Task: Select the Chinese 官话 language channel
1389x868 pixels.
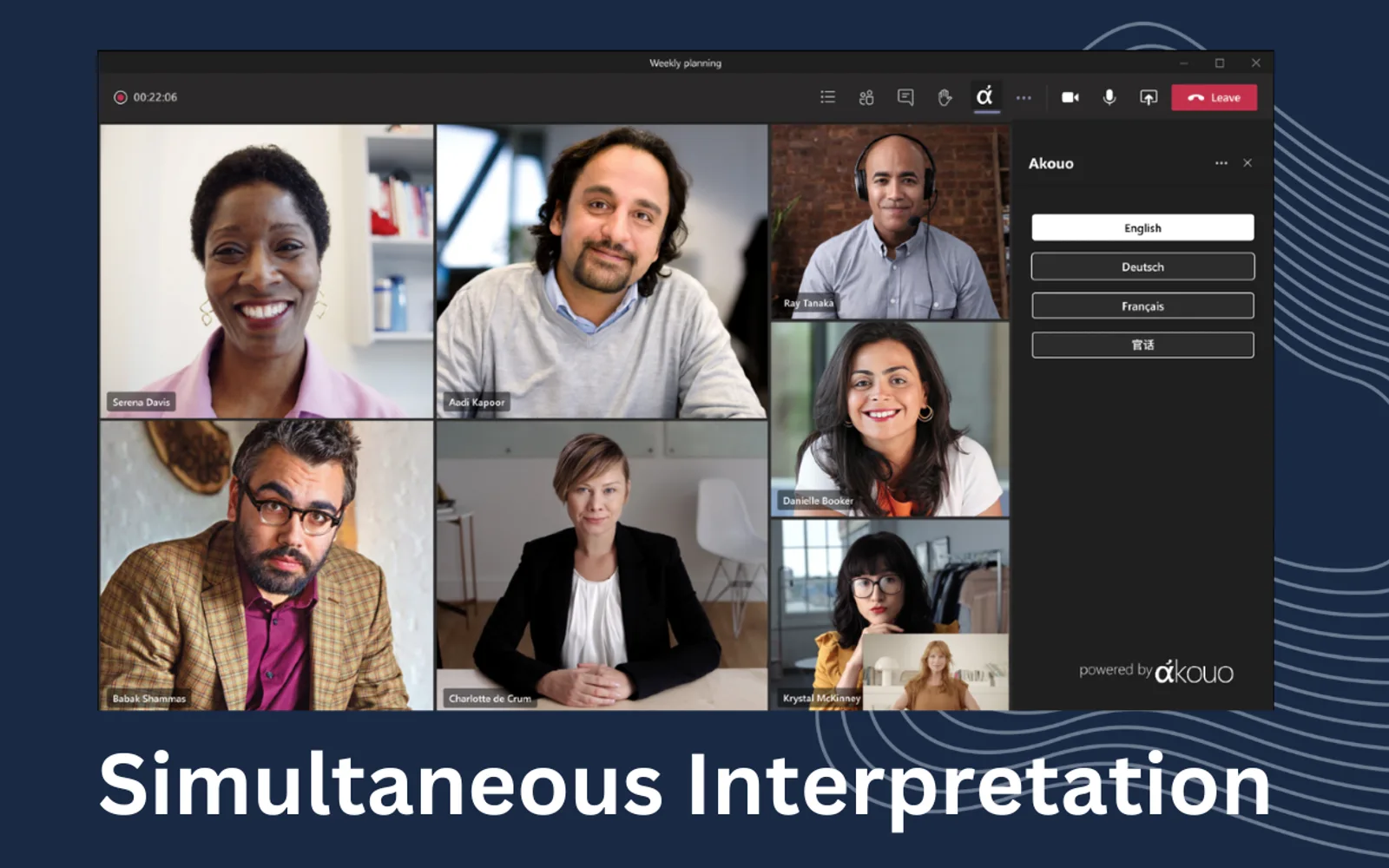Action: [x=1142, y=345]
